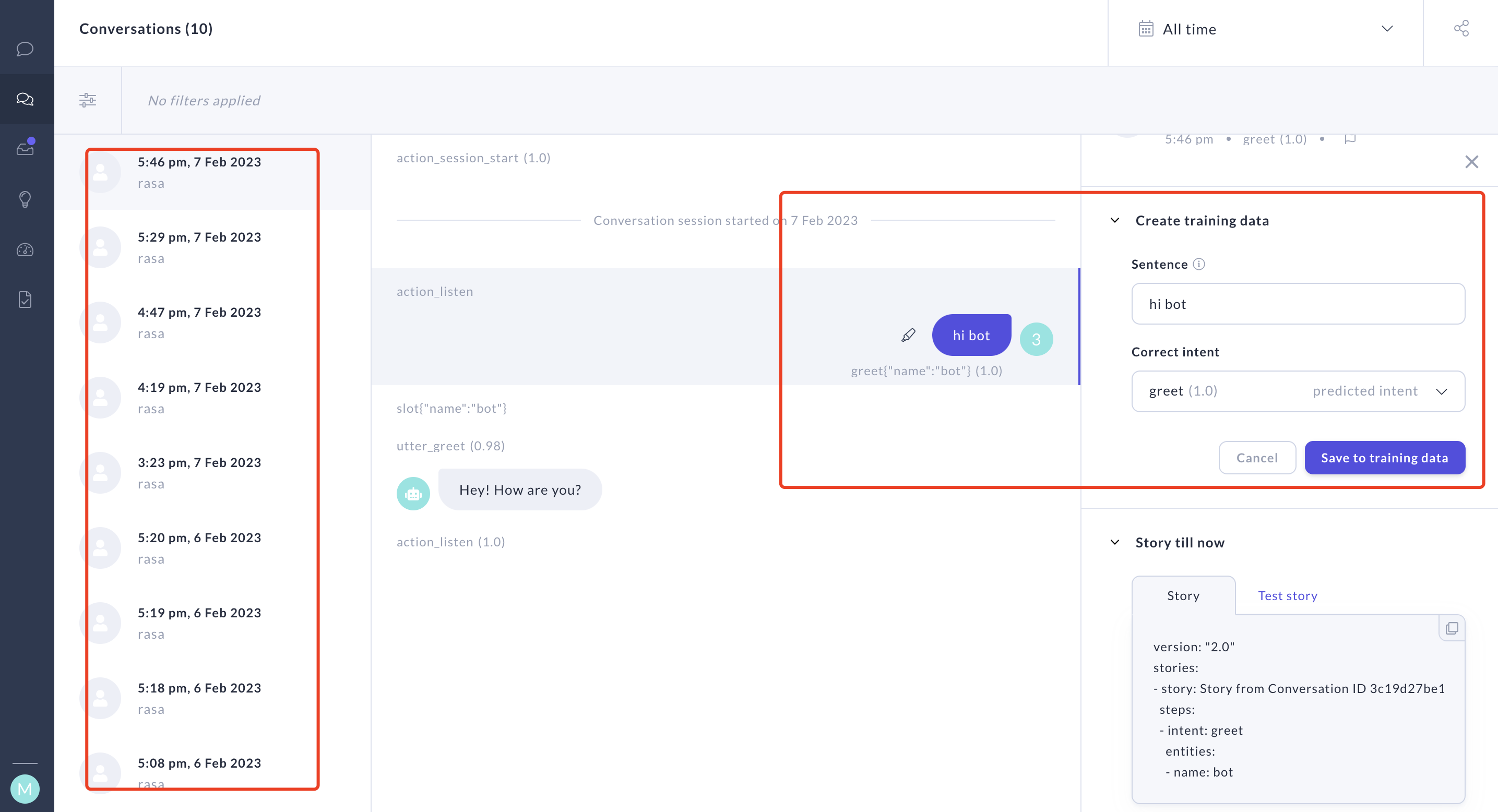Screen dimensions: 1498x812
Task: Click the document checkmark sidebar icon
Action: (x=25, y=300)
